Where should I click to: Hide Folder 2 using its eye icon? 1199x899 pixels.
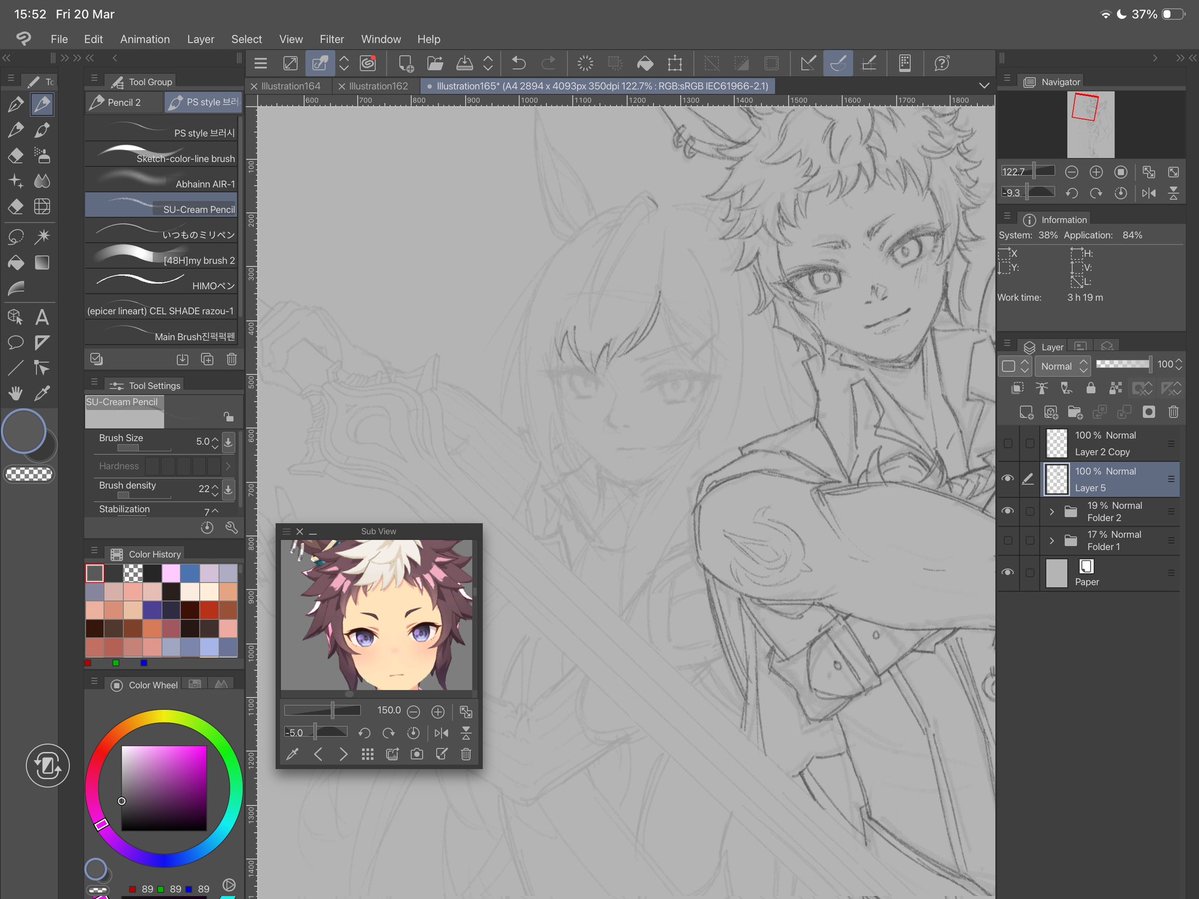pos(1008,511)
